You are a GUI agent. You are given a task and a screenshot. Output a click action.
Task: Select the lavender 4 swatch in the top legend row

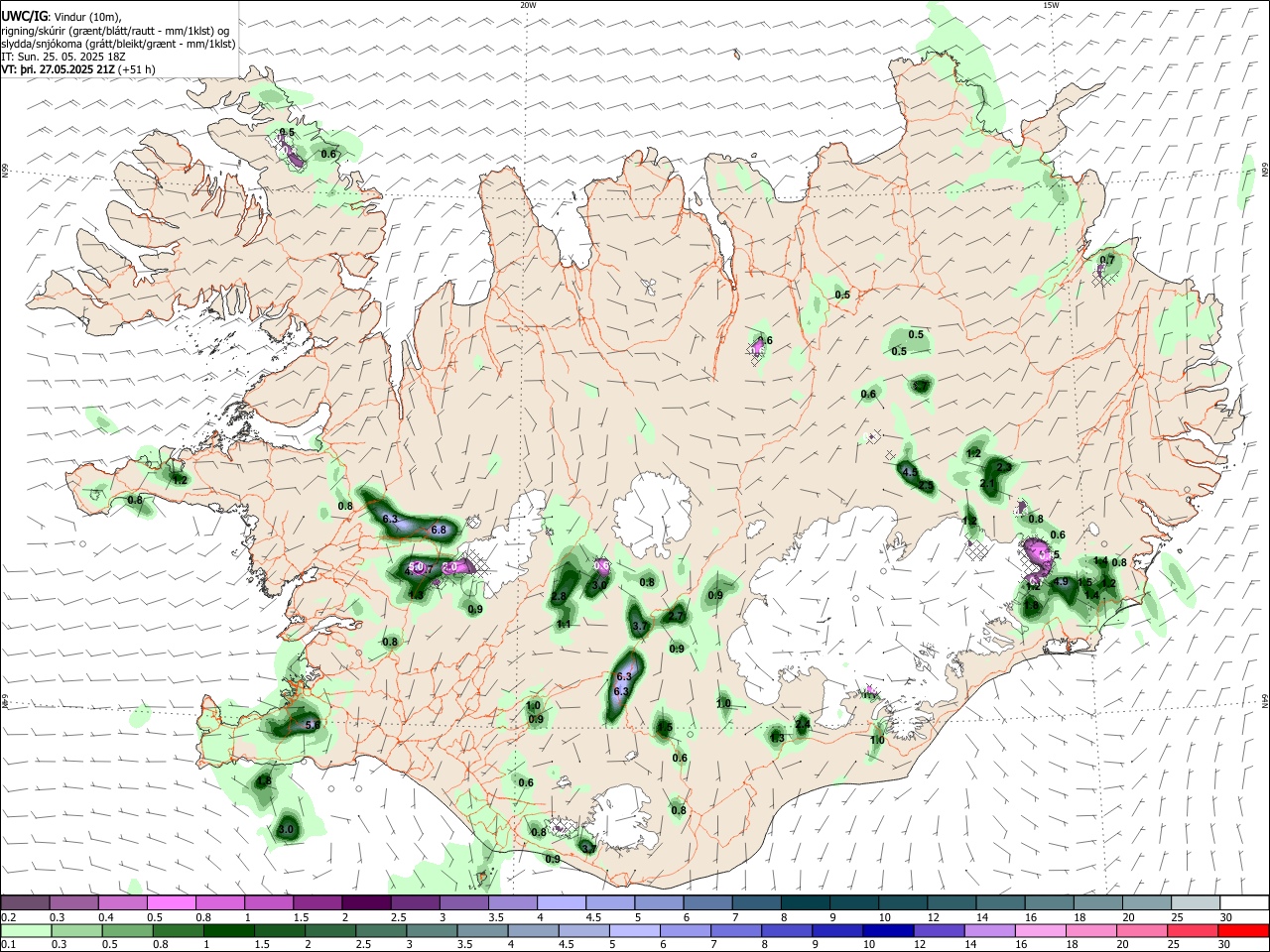tap(560, 902)
